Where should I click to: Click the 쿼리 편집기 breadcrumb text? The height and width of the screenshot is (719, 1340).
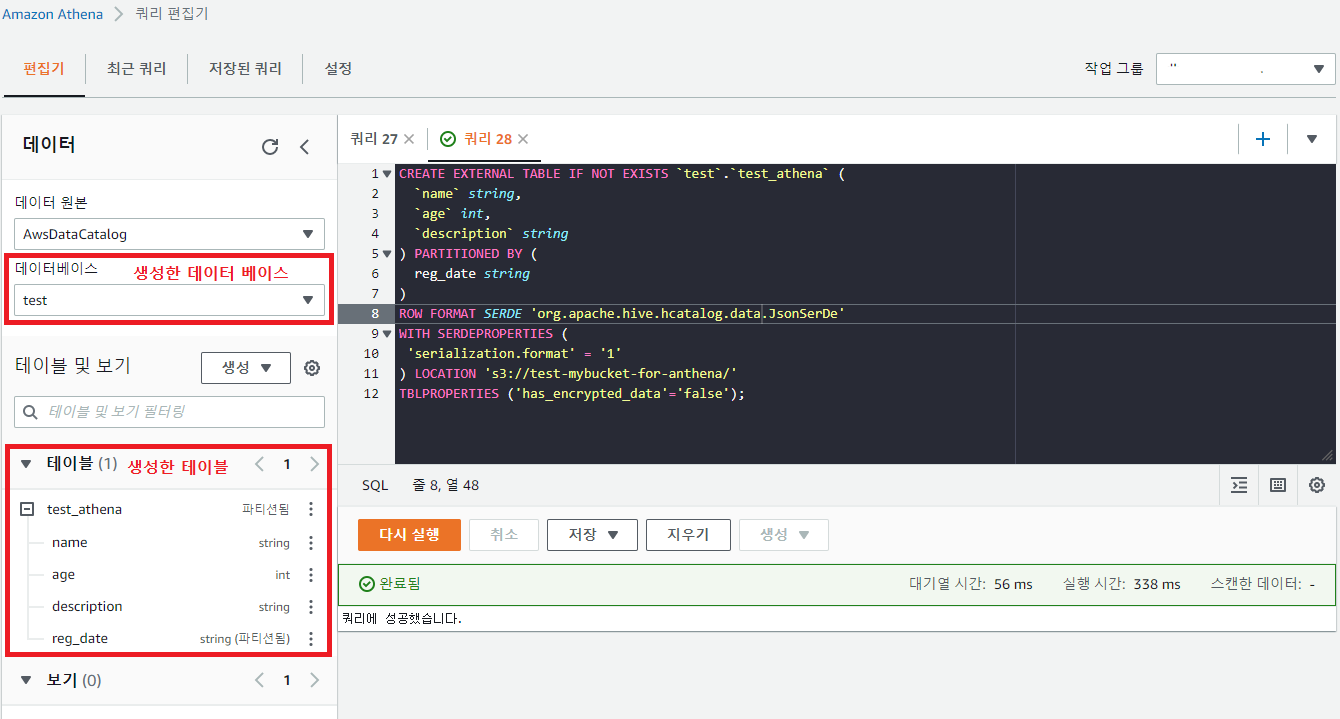coord(172,14)
